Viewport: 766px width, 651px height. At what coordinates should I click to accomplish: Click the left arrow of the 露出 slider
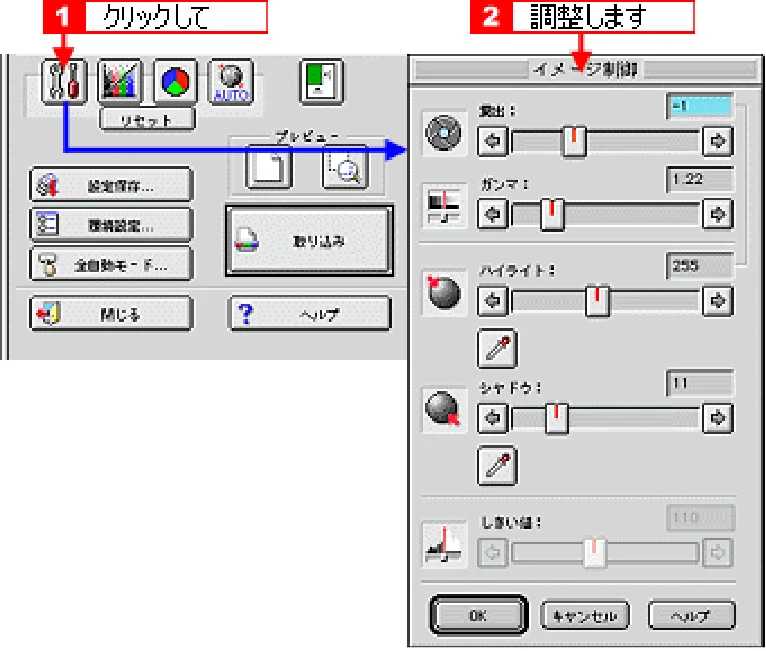coord(492,141)
